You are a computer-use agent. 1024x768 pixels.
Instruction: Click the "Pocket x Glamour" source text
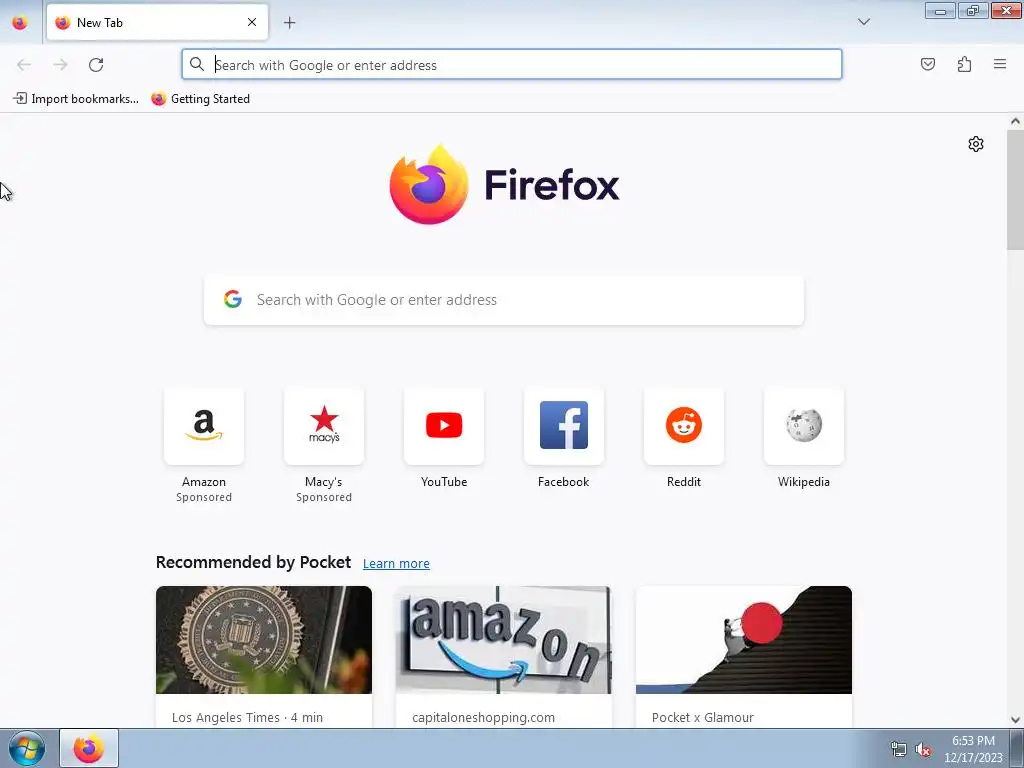(703, 717)
